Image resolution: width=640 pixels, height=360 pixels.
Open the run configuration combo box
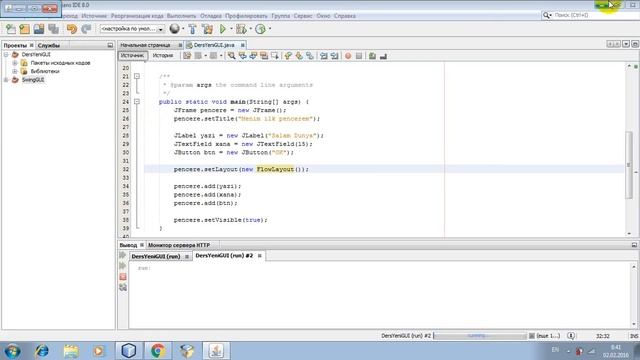point(132,29)
